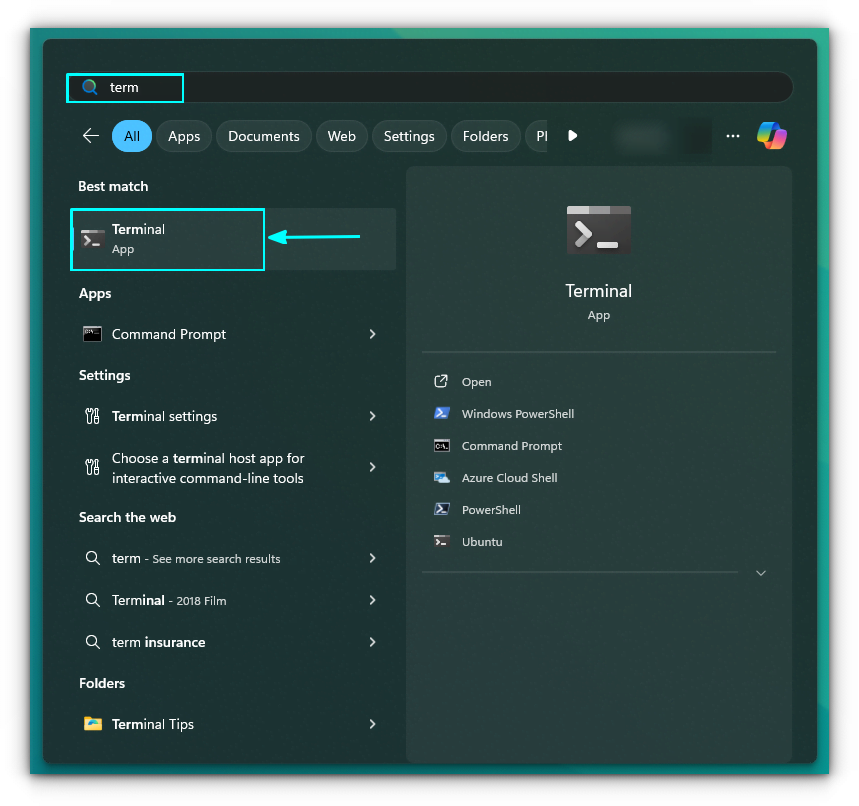Open the Copilot icon
The width and height of the screenshot is (859, 806).
coord(771,136)
